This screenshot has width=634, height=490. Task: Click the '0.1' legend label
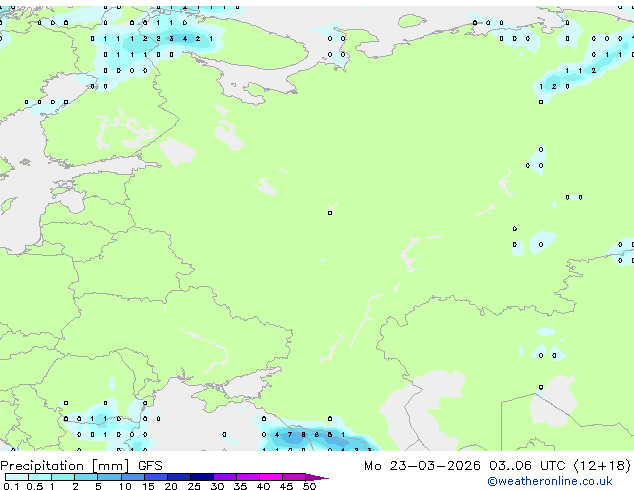pos(11,486)
